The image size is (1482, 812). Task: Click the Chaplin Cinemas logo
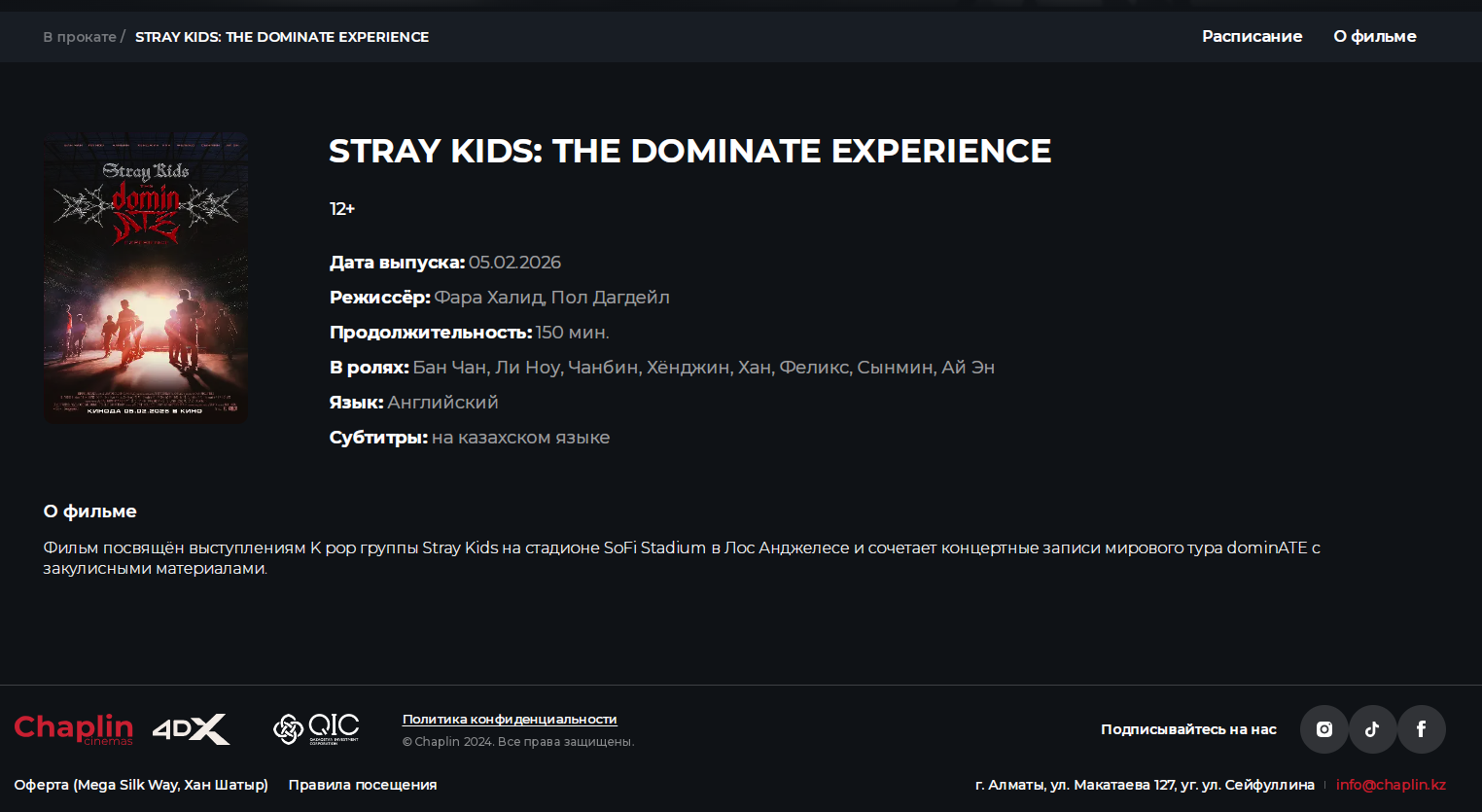click(74, 728)
